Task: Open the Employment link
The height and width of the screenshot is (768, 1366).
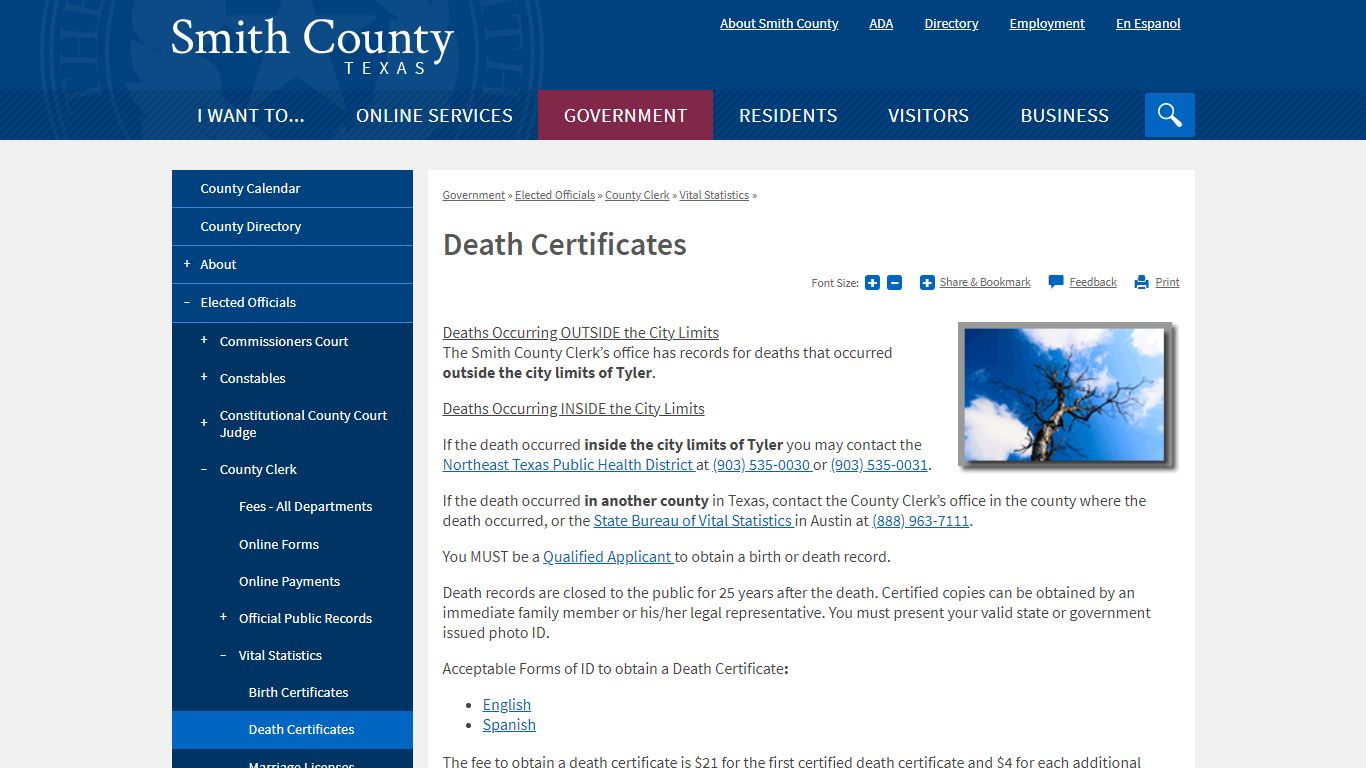Action: pos(1047,24)
